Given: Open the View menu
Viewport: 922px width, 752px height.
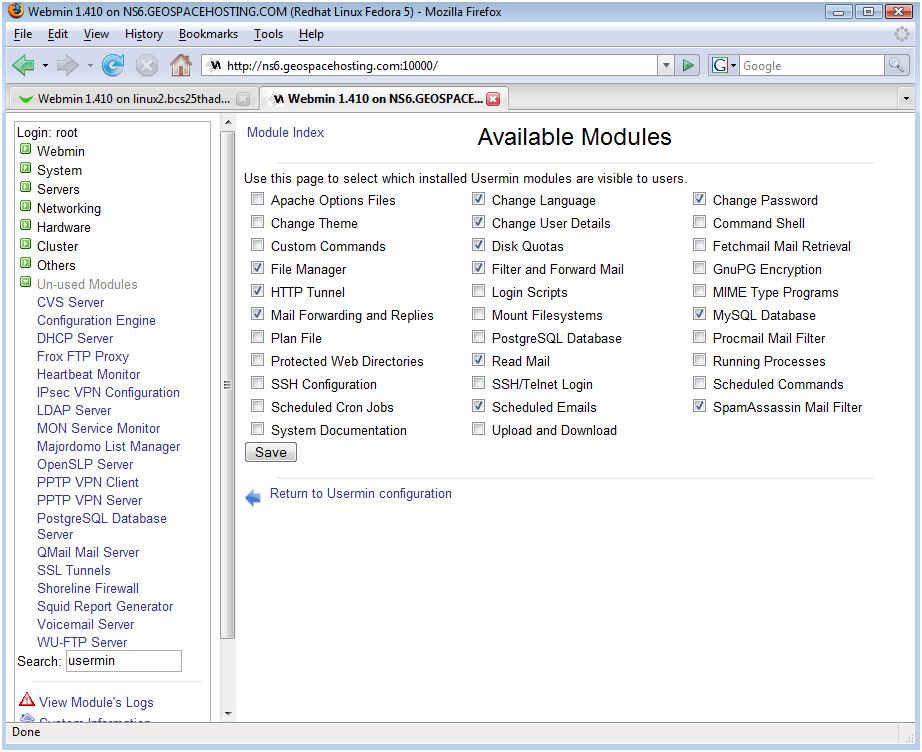Looking at the screenshot, I should [96, 34].
